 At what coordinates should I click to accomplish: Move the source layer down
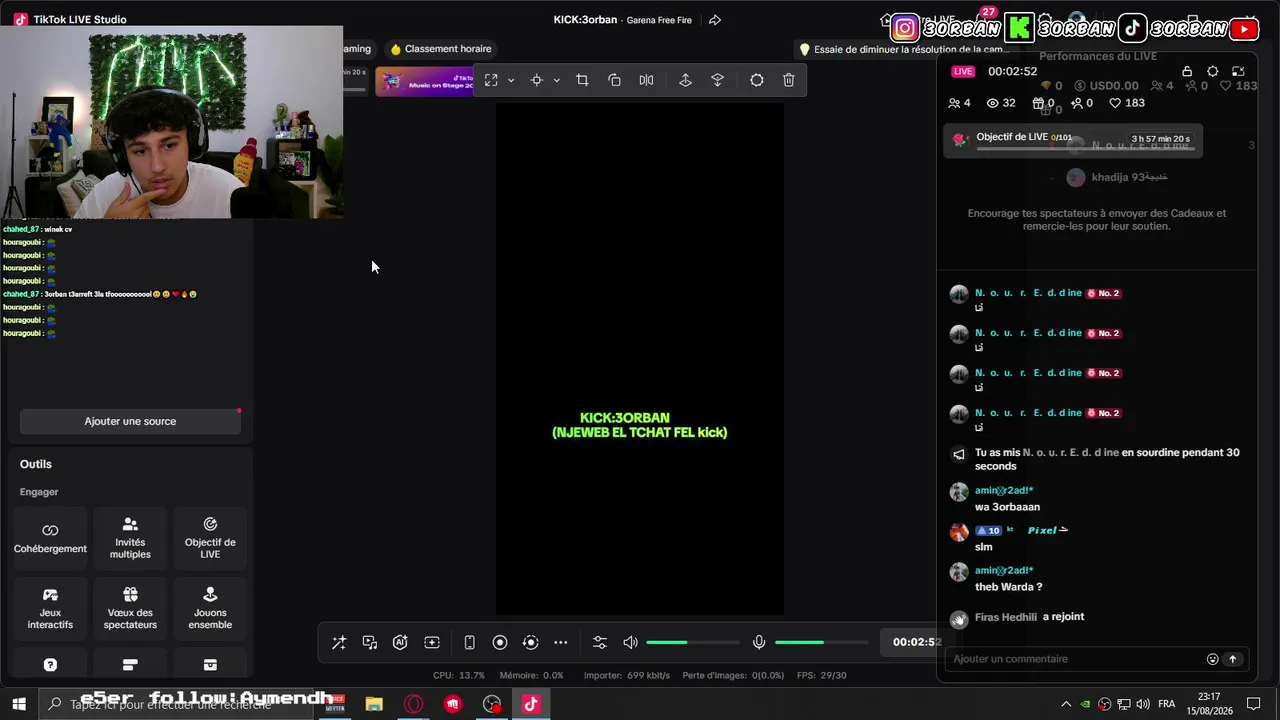tap(717, 80)
